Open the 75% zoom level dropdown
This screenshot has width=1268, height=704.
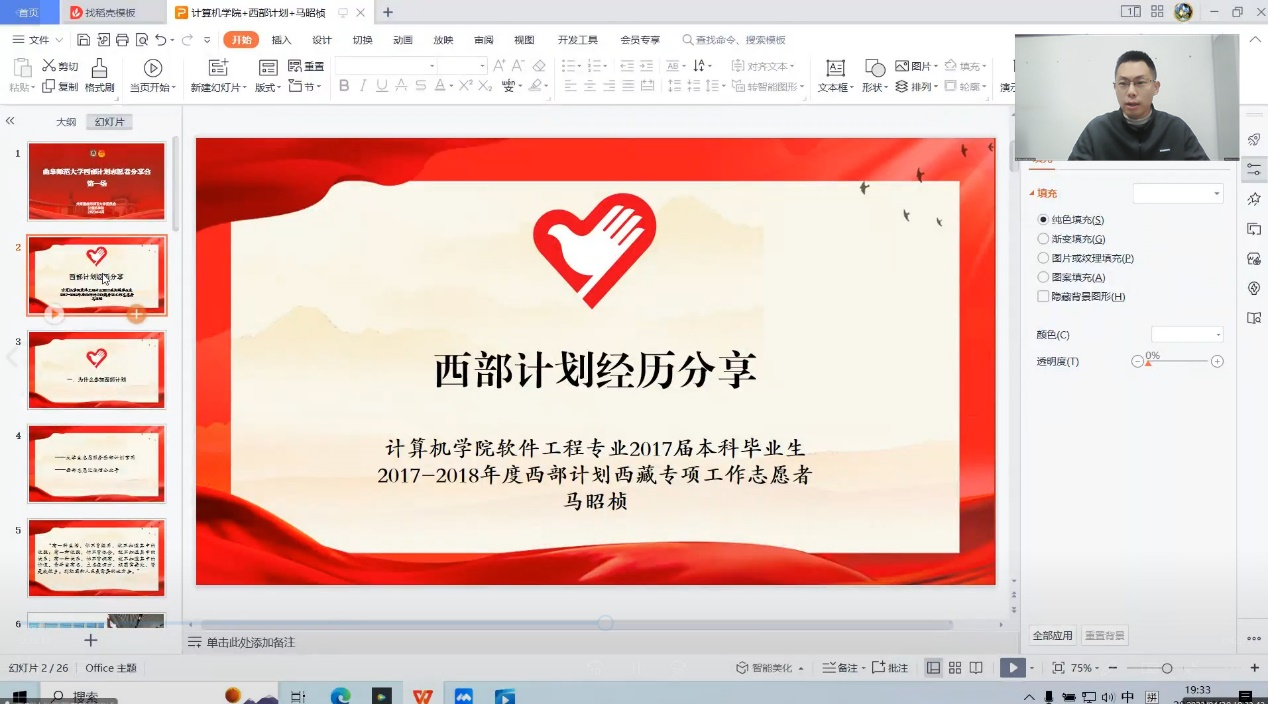(1086, 668)
